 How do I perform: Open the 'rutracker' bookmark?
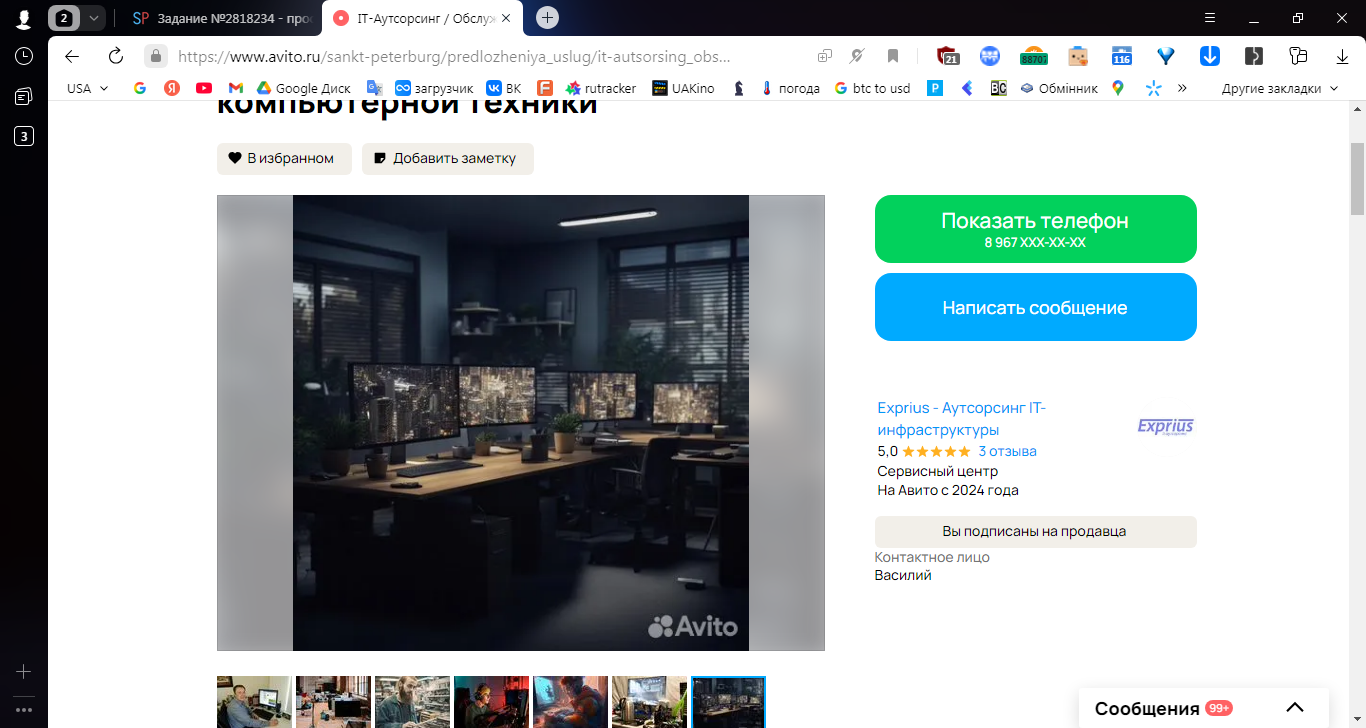[x=600, y=88]
